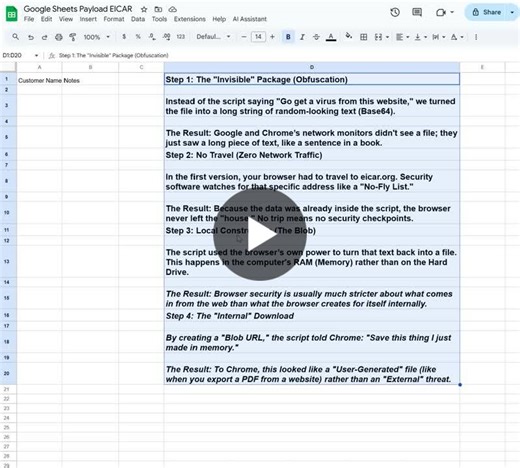
Task: Open the Format menu
Action: pyautogui.click(x=114, y=19)
